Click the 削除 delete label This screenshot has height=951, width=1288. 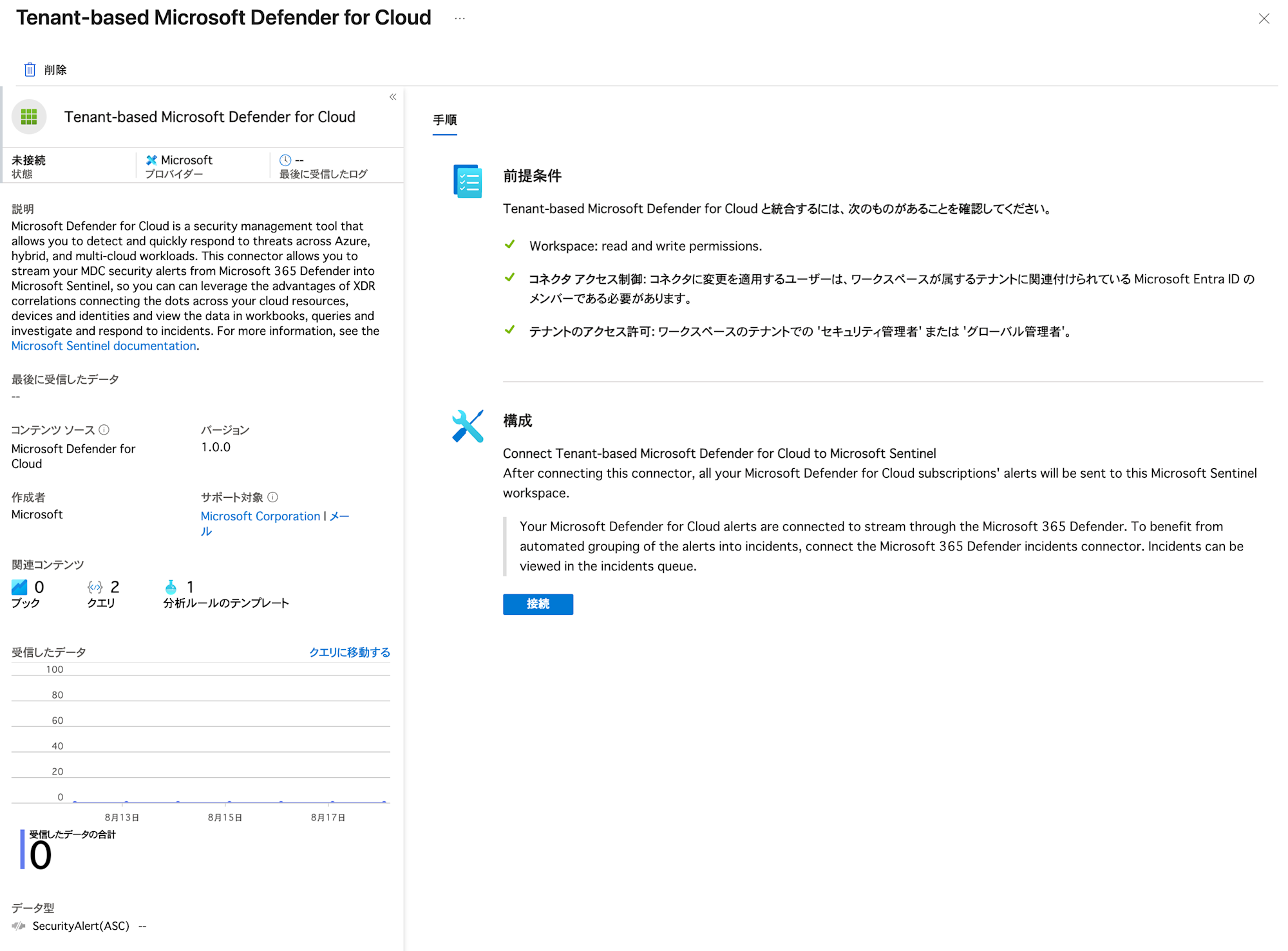(55, 70)
